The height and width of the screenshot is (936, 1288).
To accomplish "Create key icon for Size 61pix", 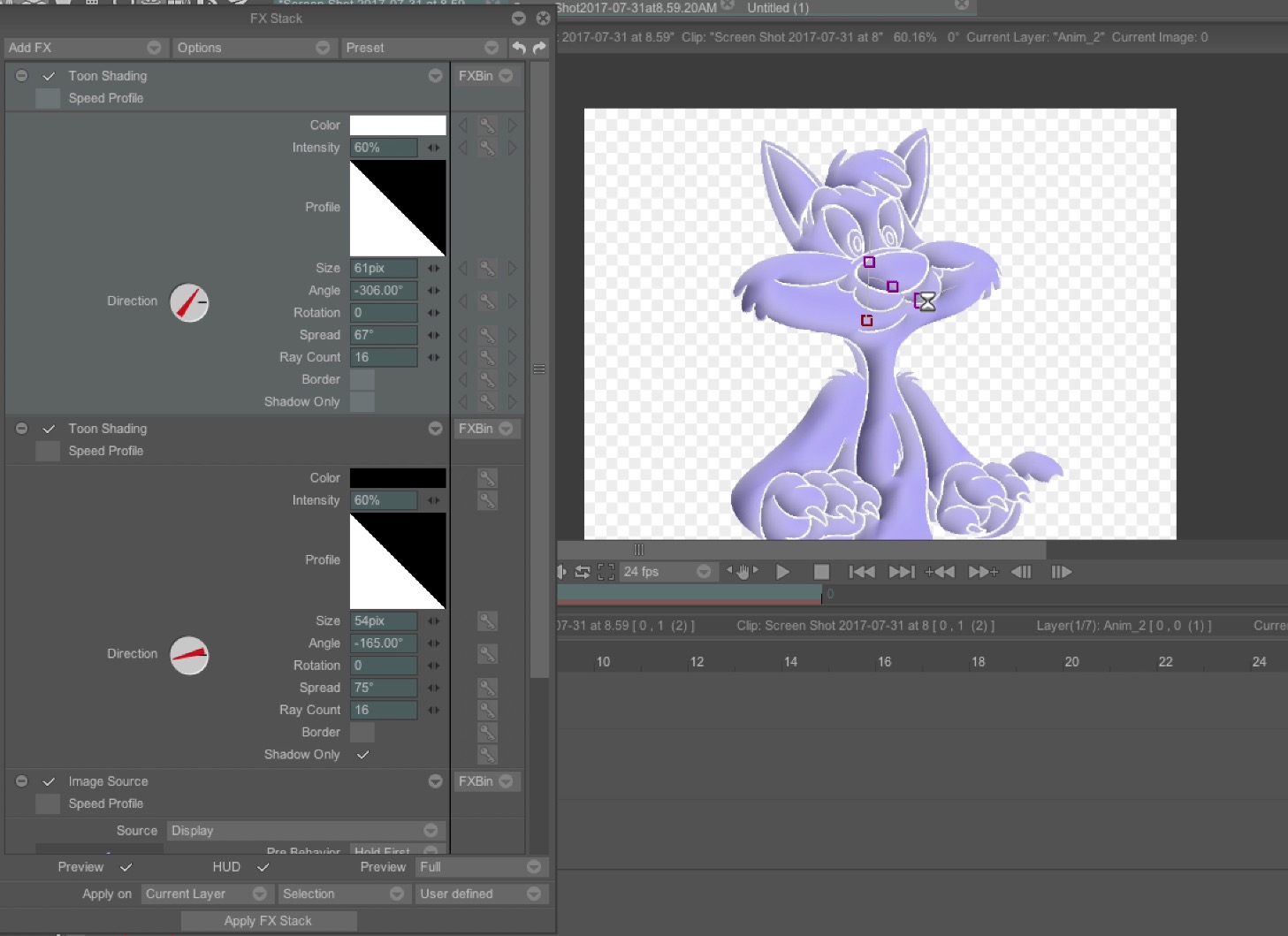I will (x=487, y=268).
